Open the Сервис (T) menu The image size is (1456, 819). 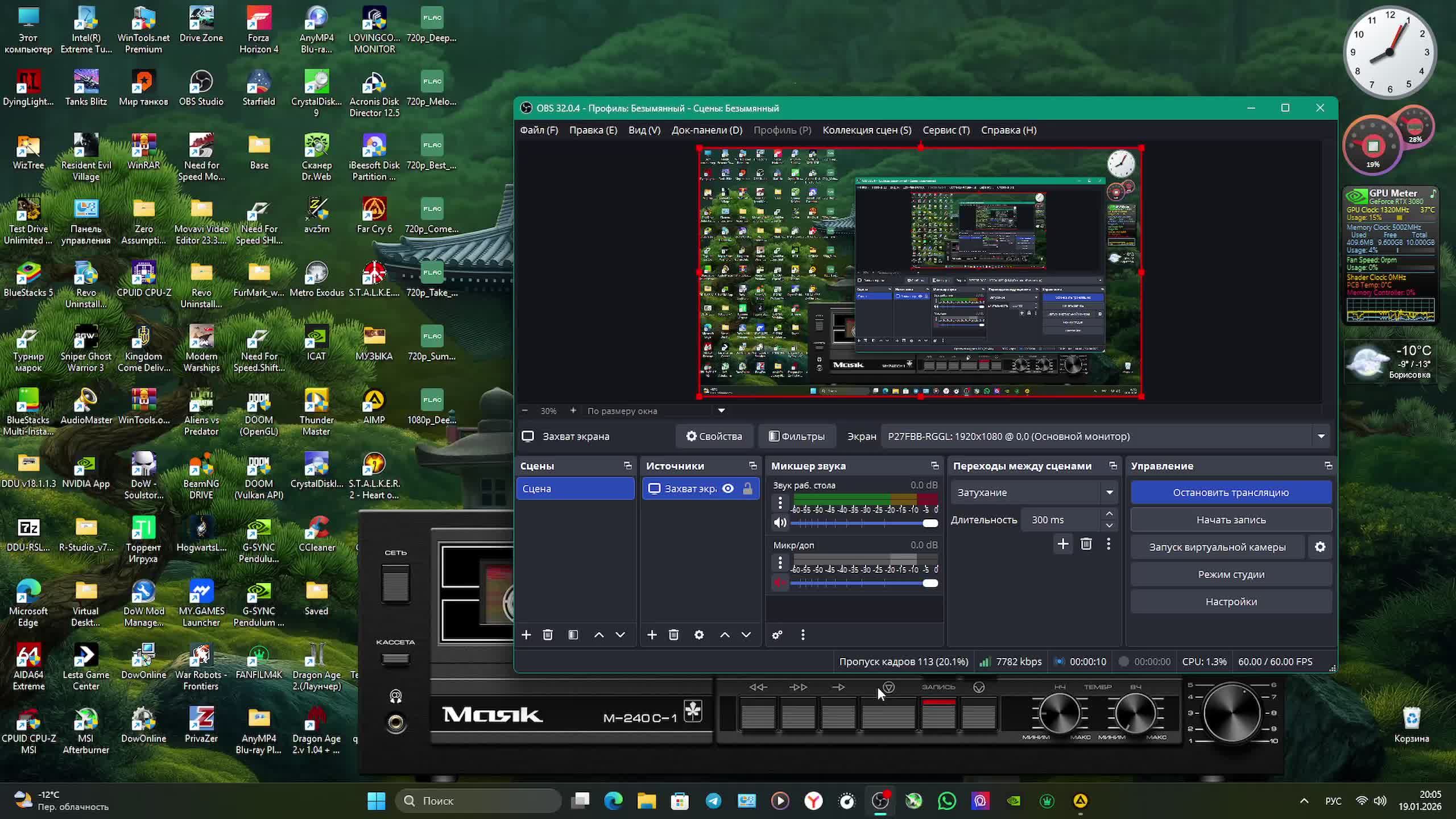[946, 130]
